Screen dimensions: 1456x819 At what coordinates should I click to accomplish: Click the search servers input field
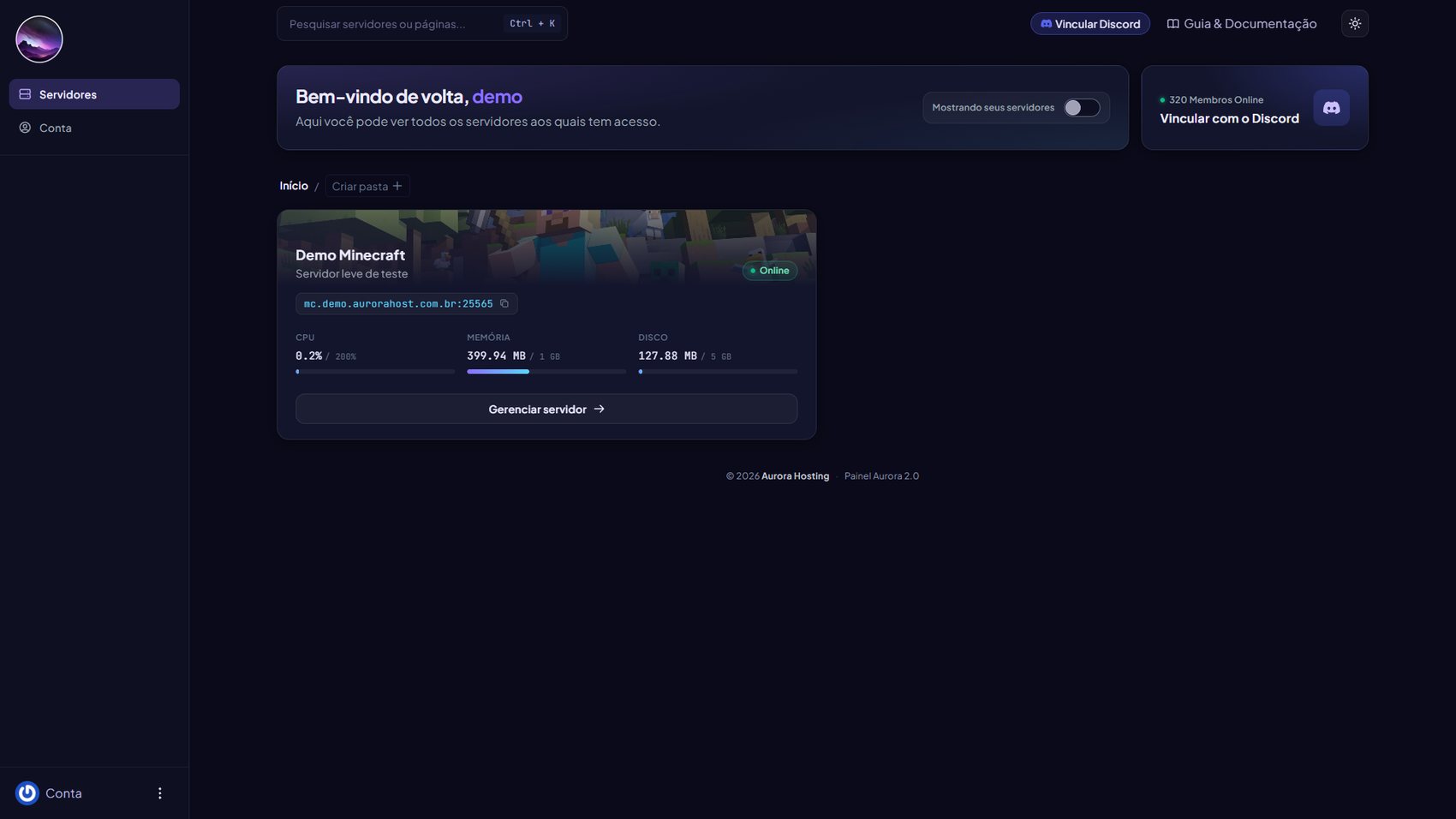[x=421, y=24]
